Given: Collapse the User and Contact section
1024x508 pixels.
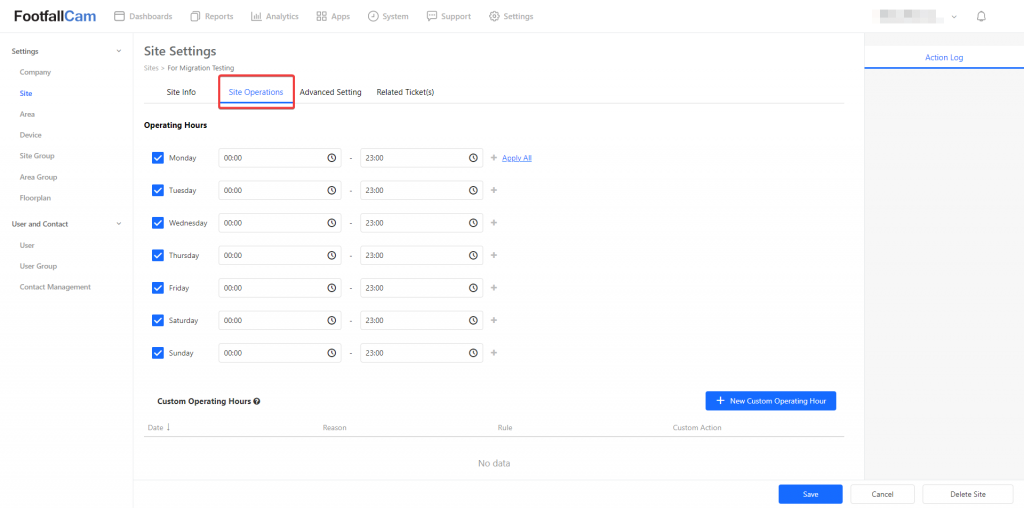Looking at the screenshot, I should pyautogui.click(x=119, y=224).
